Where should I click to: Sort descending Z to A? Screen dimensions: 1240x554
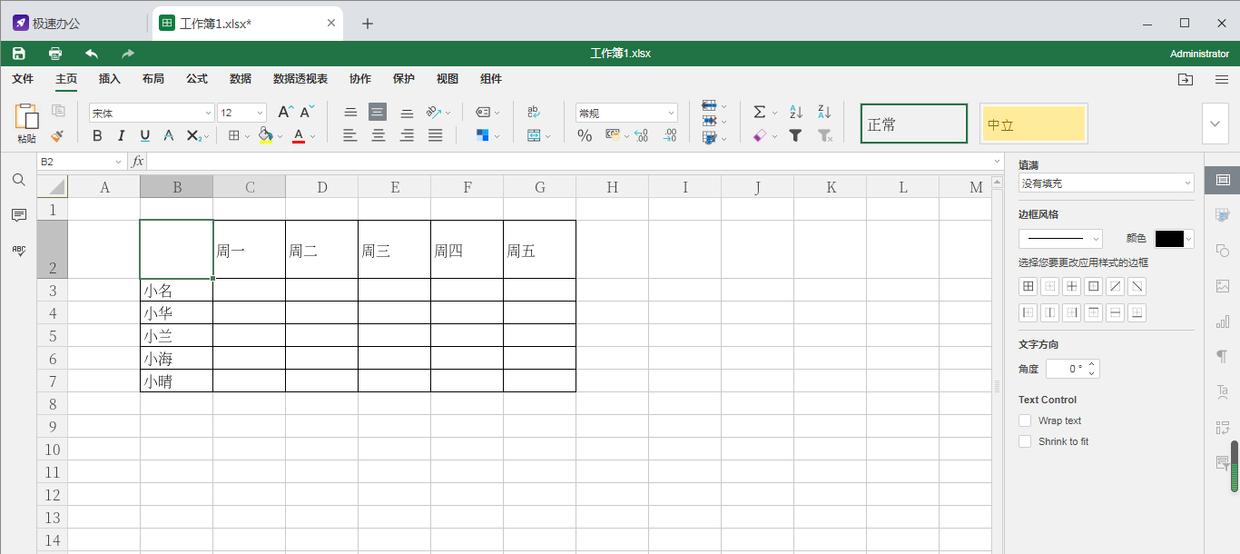tap(824, 112)
